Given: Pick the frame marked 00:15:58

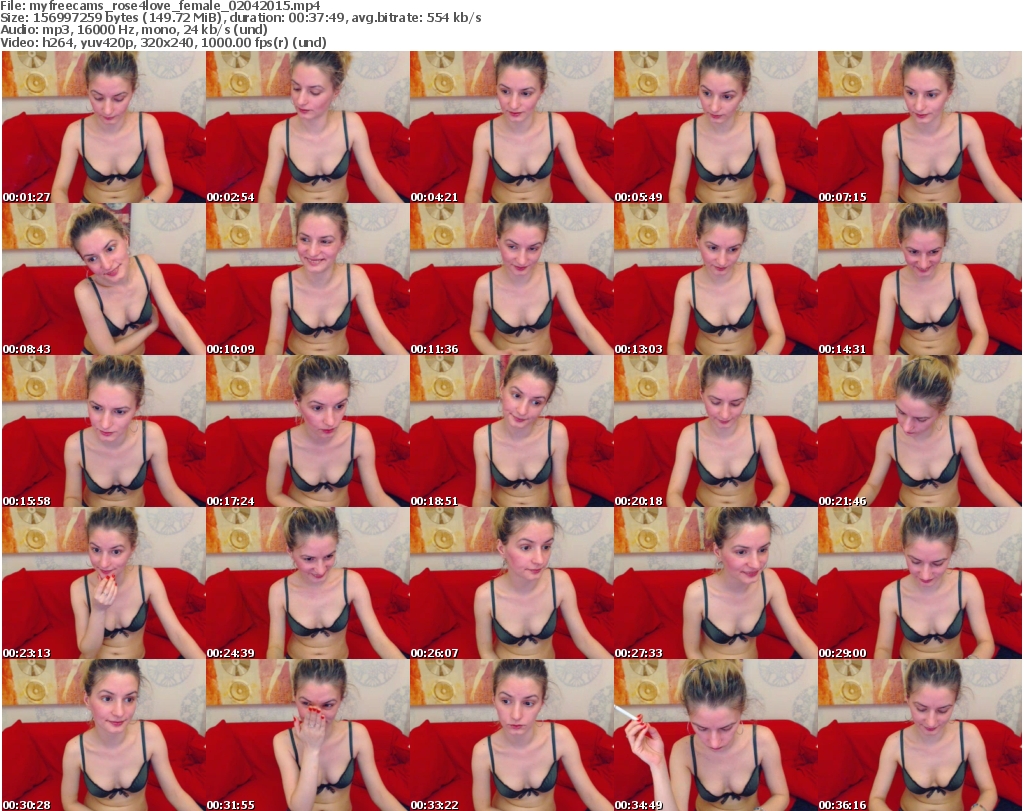Looking at the screenshot, I should (x=103, y=431).
